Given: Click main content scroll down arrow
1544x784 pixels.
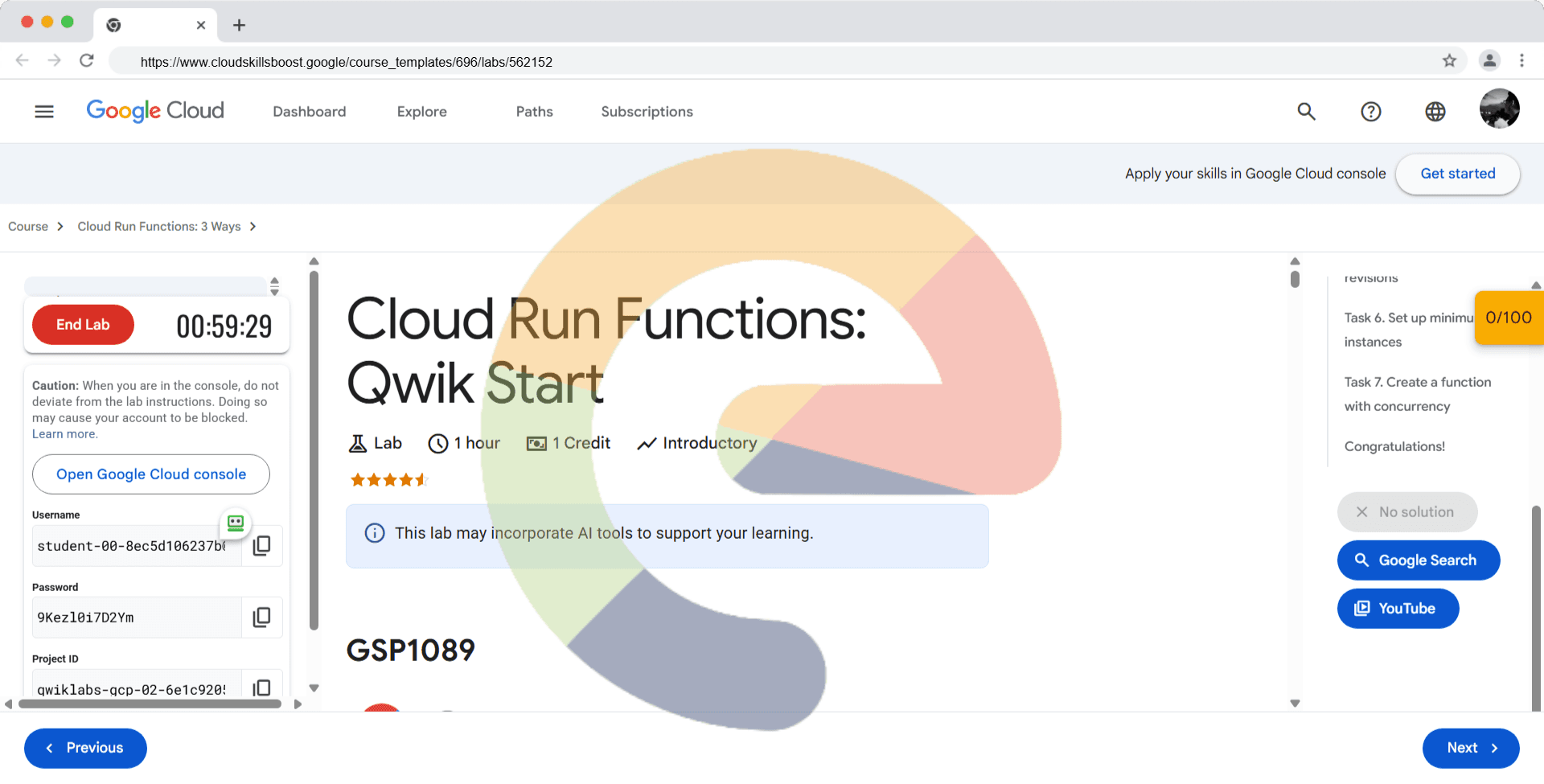Looking at the screenshot, I should [x=1295, y=704].
